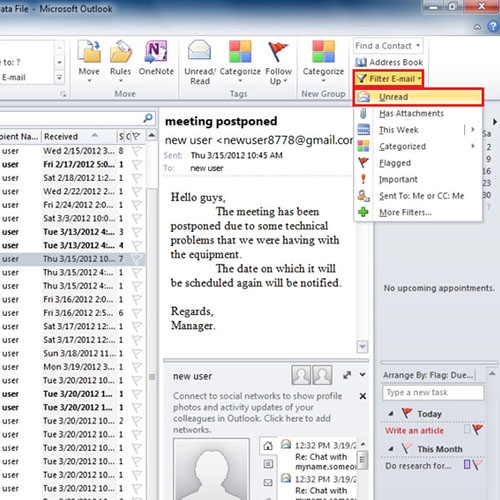500x500 pixels.
Task: Select the Sun 3/18/2012 11... message
Action: click(x=72, y=353)
